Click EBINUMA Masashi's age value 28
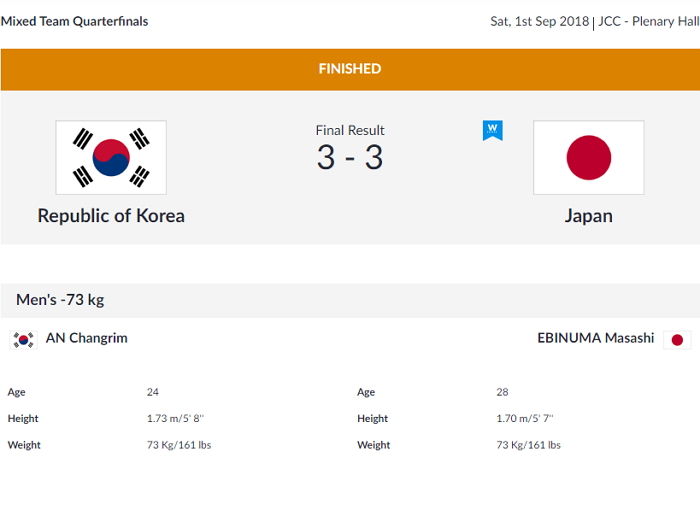The image size is (700, 508). 502,392
